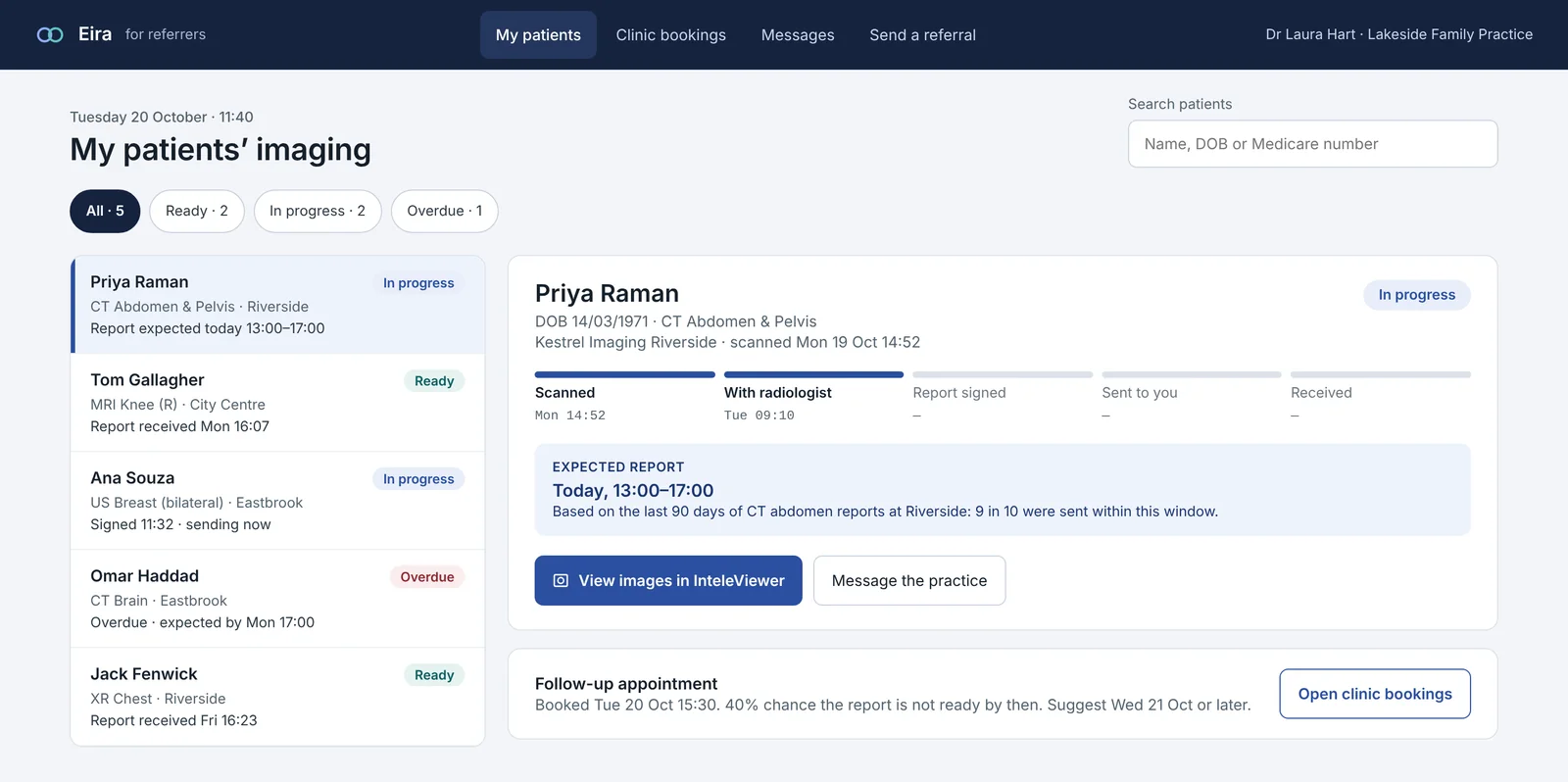Filter list by All · 5
Viewport: 1568px width, 782px height.
tap(105, 211)
